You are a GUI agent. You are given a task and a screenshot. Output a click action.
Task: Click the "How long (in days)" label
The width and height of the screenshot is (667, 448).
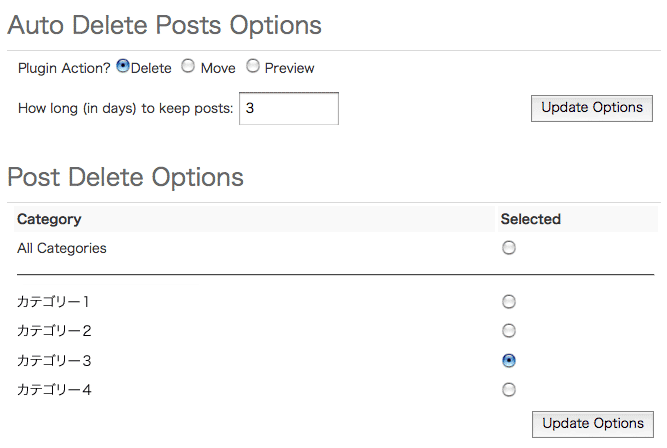pyautogui.click(x=125, y=108)
